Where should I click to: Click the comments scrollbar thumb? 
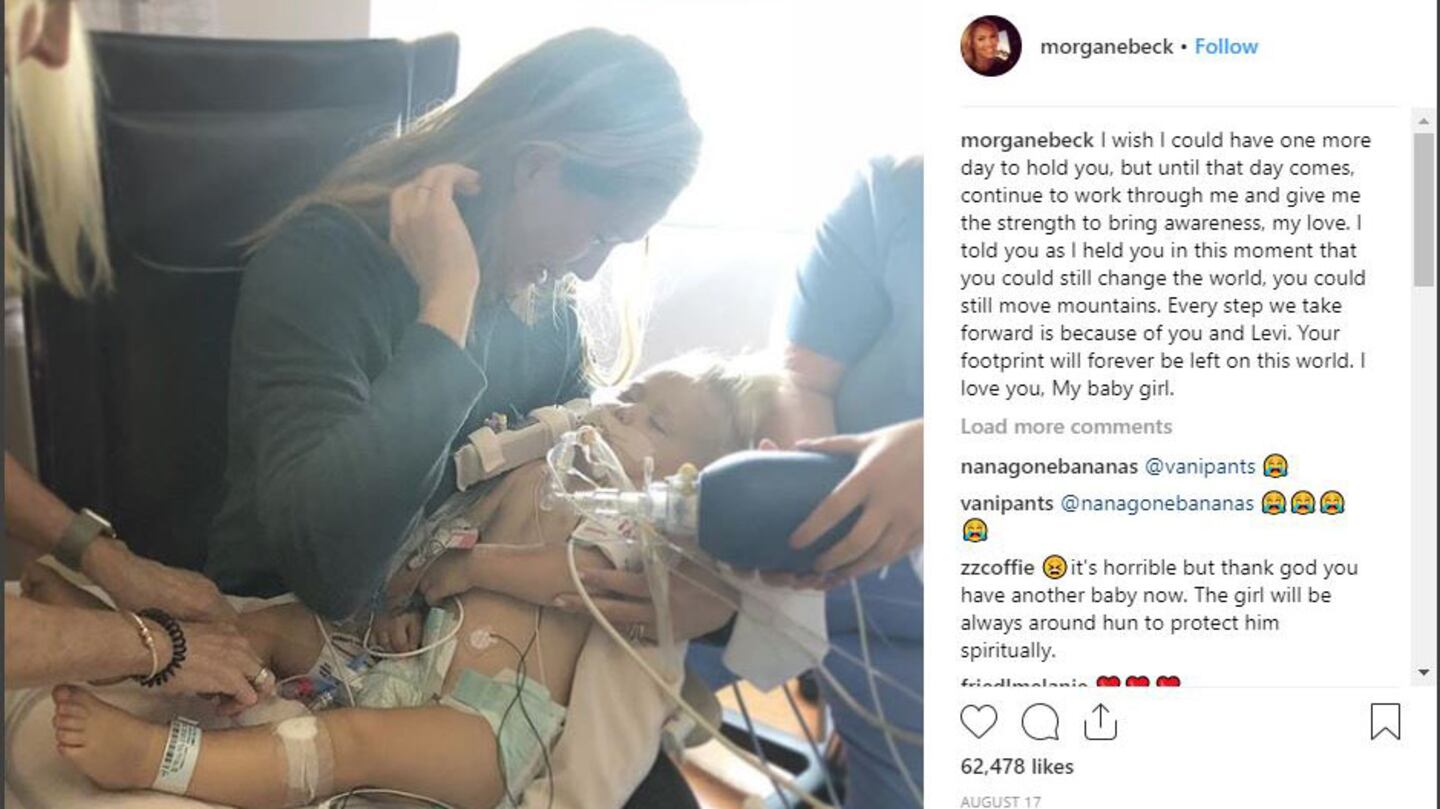click(x=1423, y=210)
